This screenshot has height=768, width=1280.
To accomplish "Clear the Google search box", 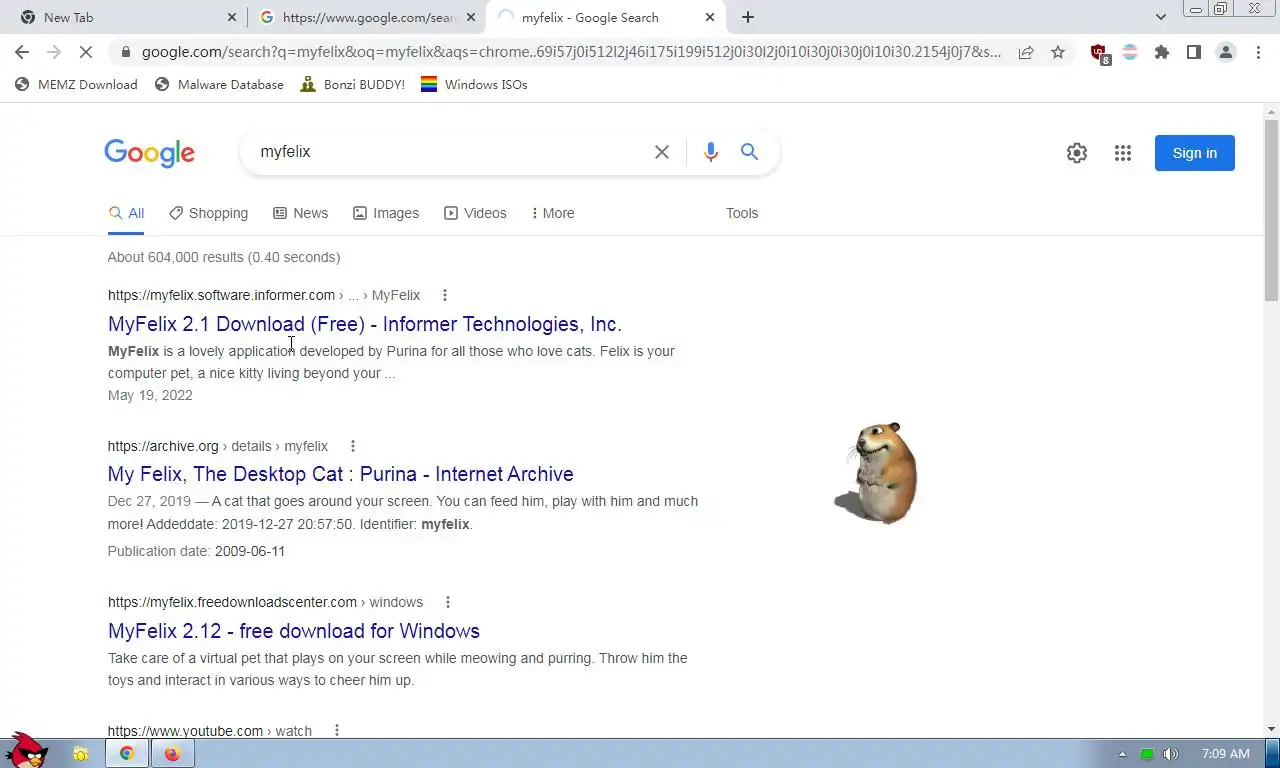I will pyautogui.click(x=662, y=152).
